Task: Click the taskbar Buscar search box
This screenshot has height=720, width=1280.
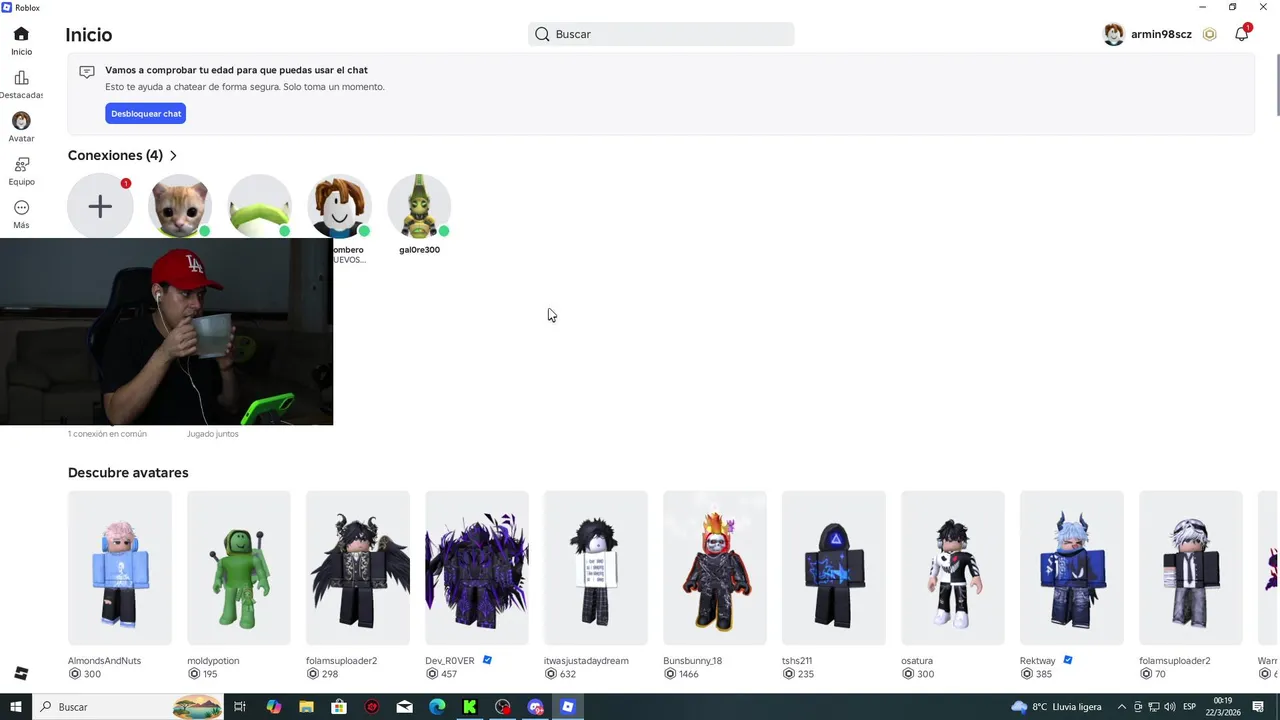Action: coord(130,707)
